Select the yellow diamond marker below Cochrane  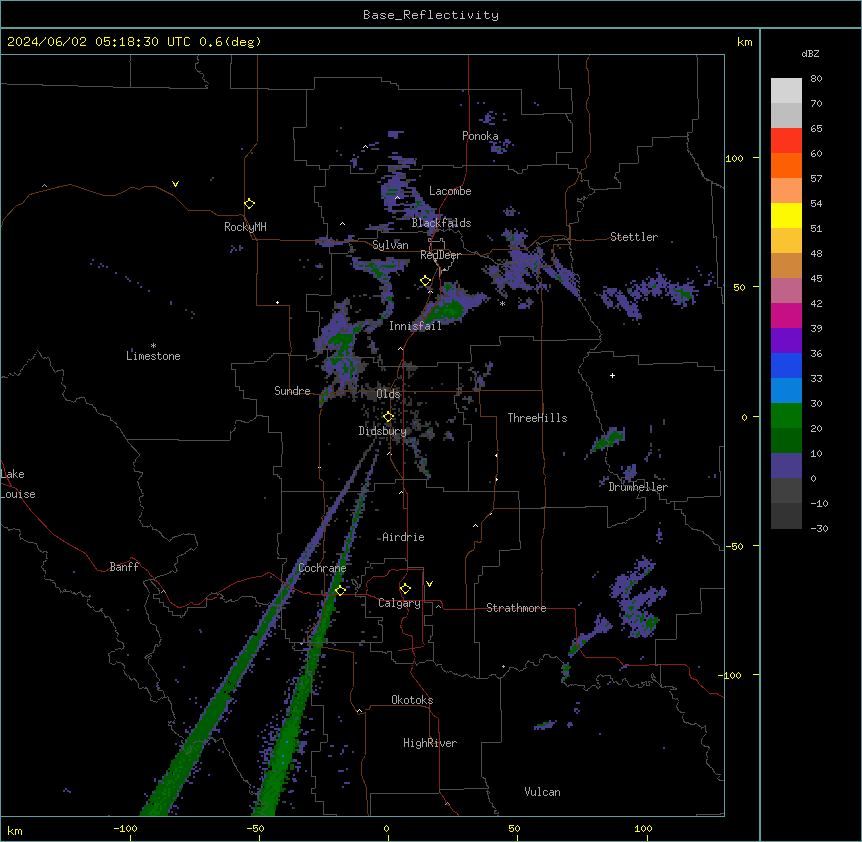[x=340, y=590]
